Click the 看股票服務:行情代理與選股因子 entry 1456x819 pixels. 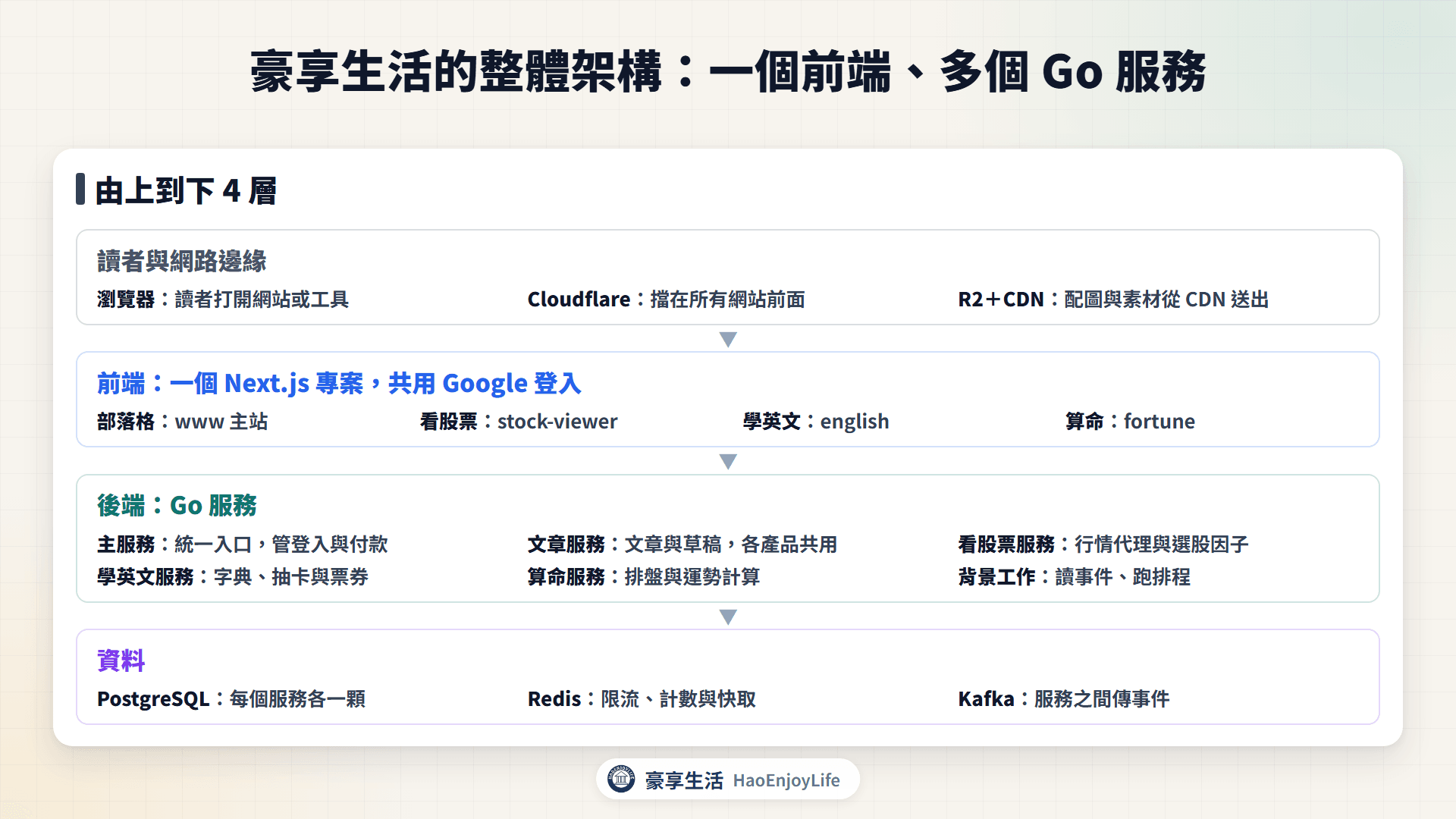click(x=1103, y=544)
